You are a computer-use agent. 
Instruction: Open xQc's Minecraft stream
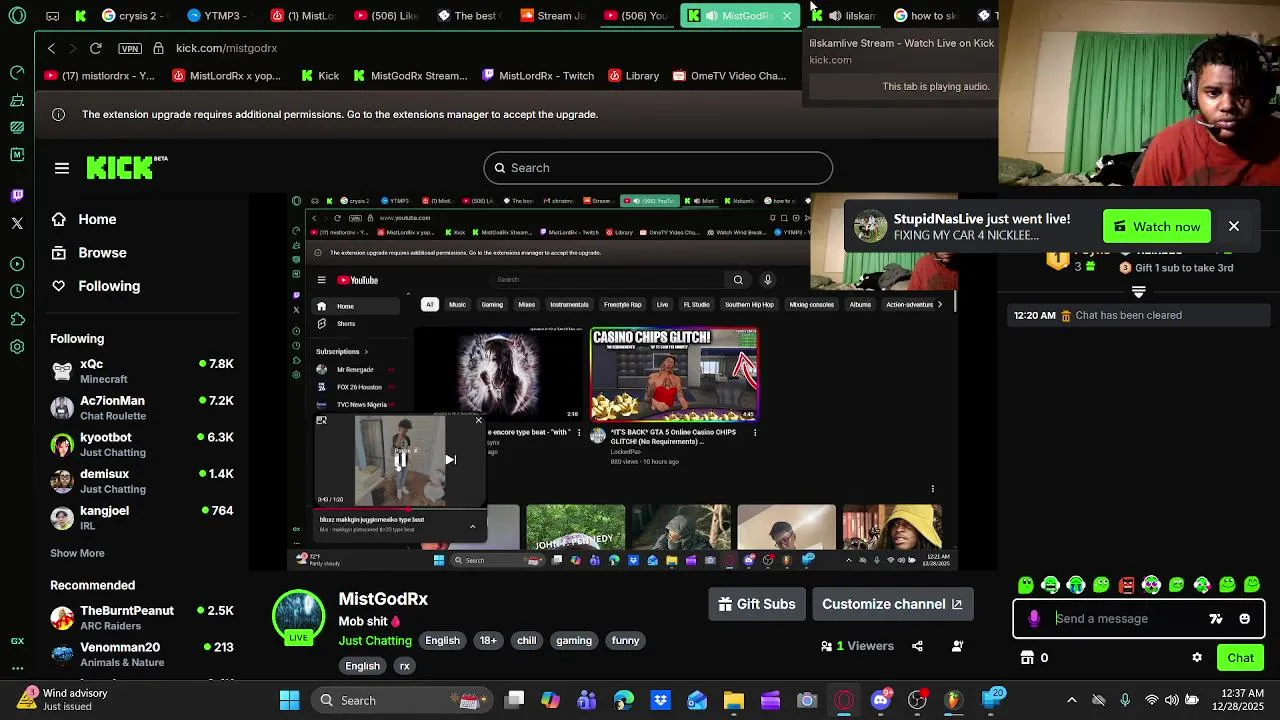142,371
